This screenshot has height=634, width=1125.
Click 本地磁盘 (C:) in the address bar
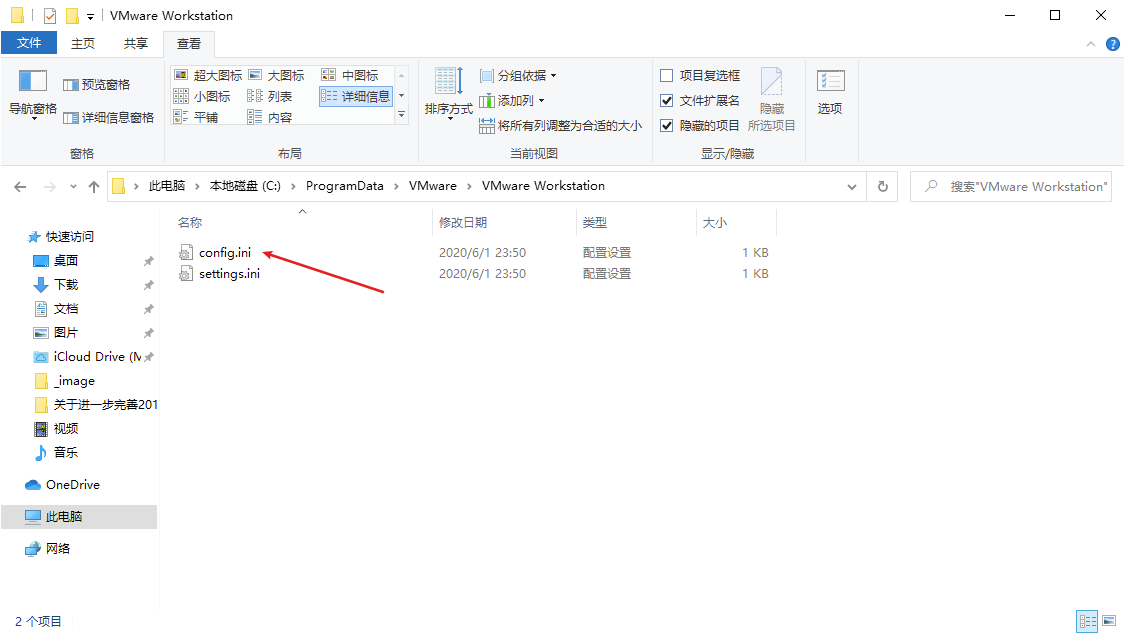[245, 186]
